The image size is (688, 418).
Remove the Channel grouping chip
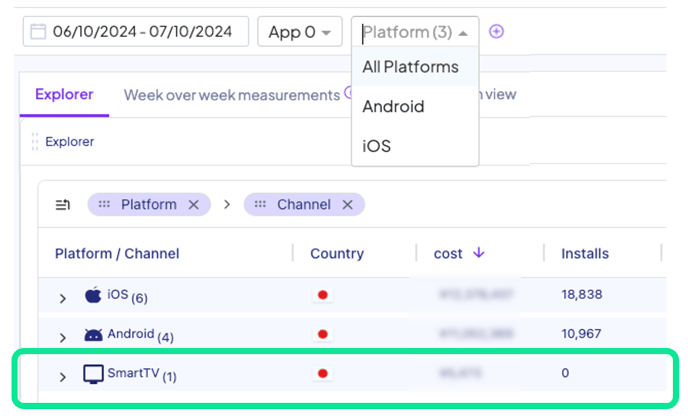coord(348,204)
